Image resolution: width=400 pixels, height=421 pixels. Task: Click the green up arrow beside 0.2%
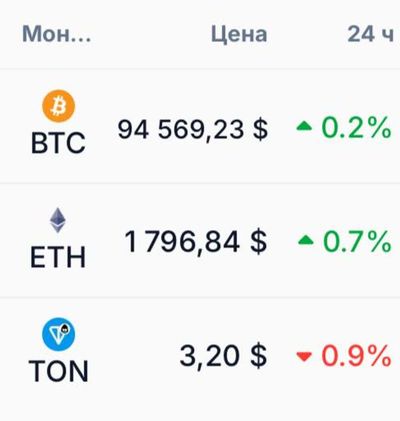click(x=304, y=127)
